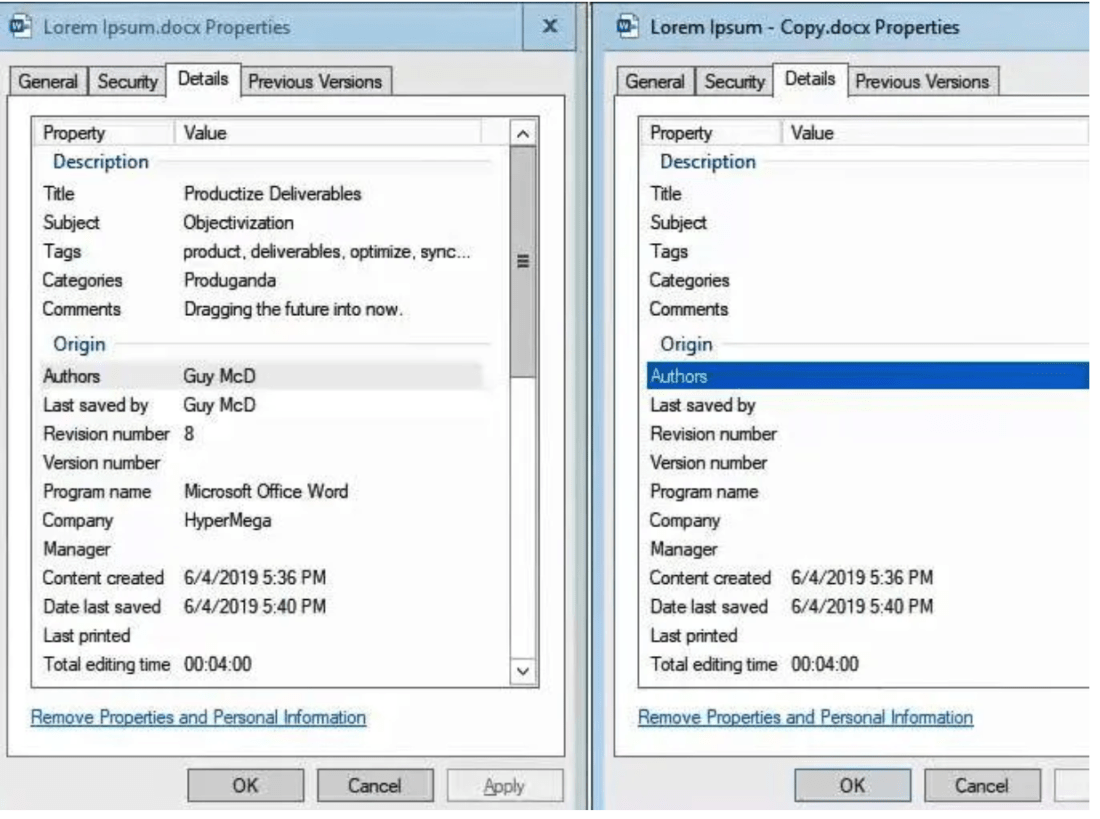1100x819 pixels.
Task: Click the 'Dragging the future into now.' comment
Action: 293,309
